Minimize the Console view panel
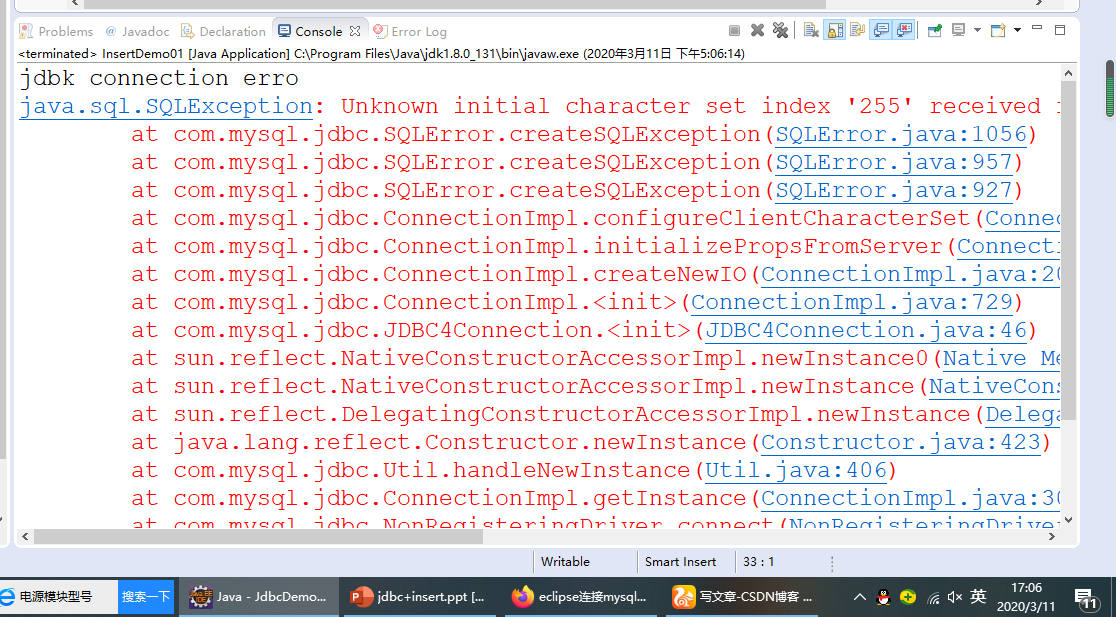Image resolution: width=1116 pixels, height=617 pixels. pos(1037,29)
